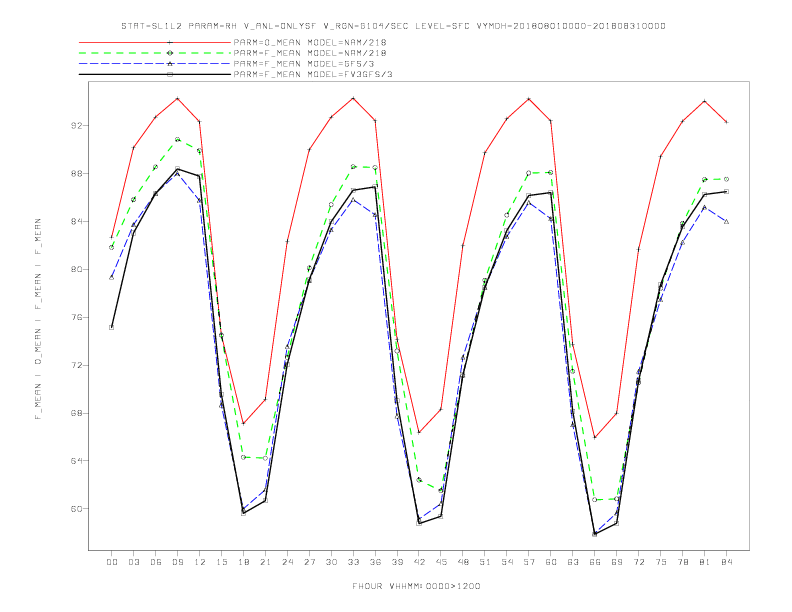Click y-axis tick value 88
Screen dimensions: 792x612
pyautogui.click(x=77, y=173)
